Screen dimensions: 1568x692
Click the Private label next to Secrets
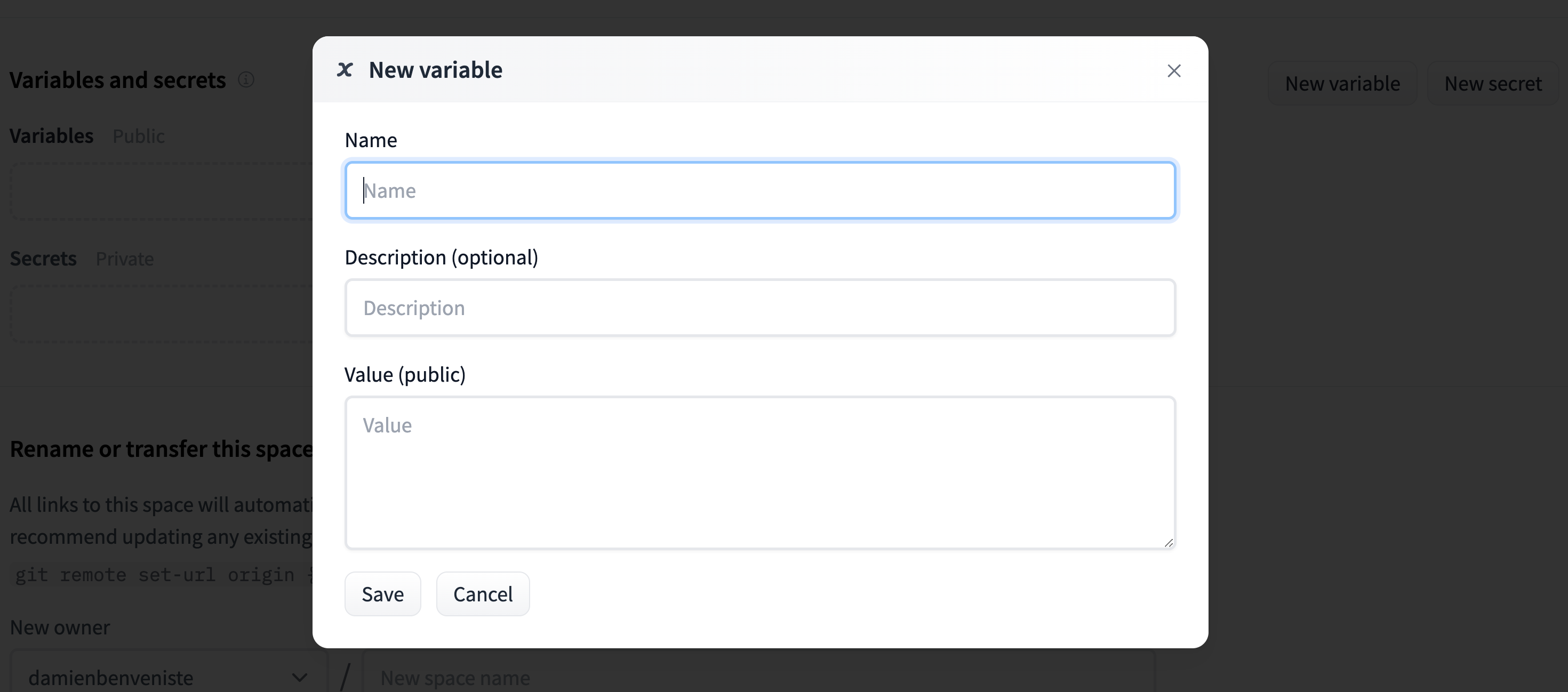(124, 258)
